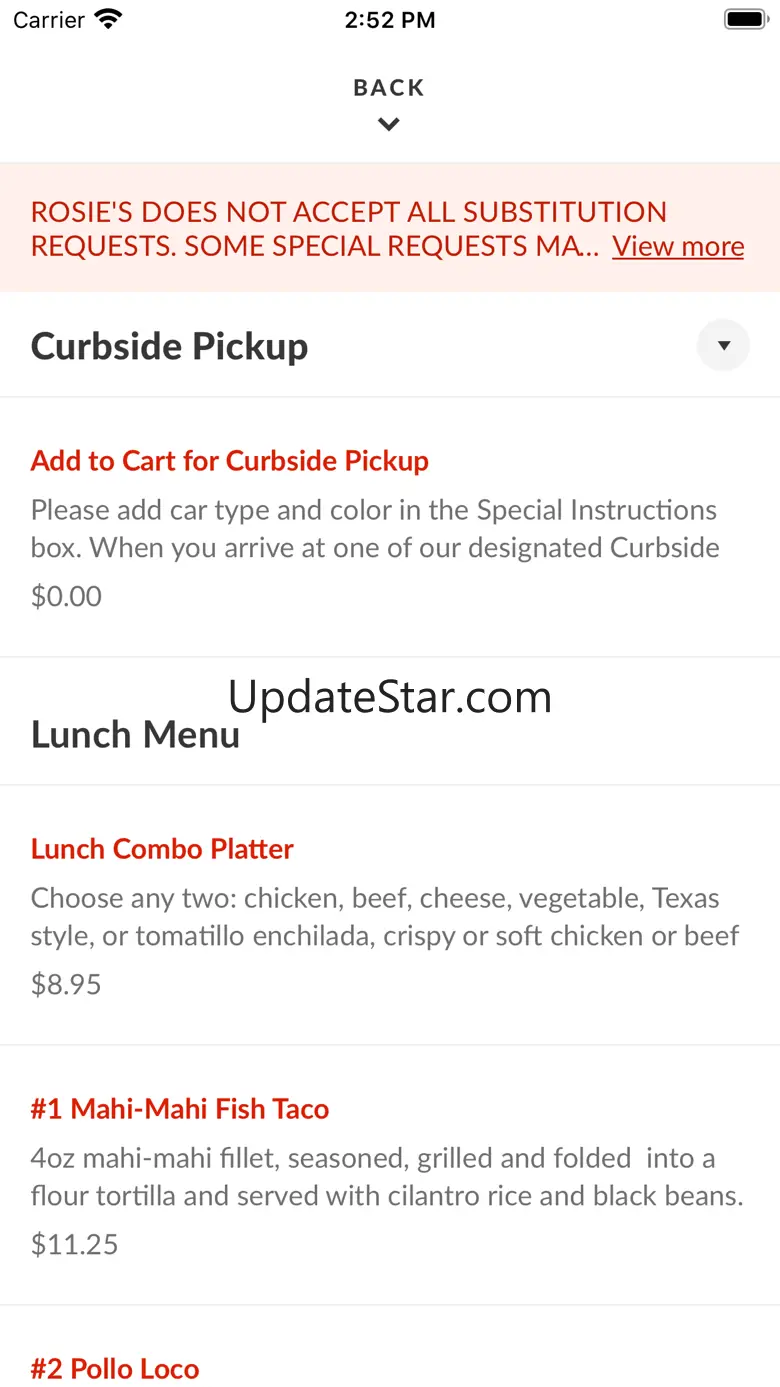Select the Curbside Pickup section header
The image size is (780, 1387).
(170, 346)
